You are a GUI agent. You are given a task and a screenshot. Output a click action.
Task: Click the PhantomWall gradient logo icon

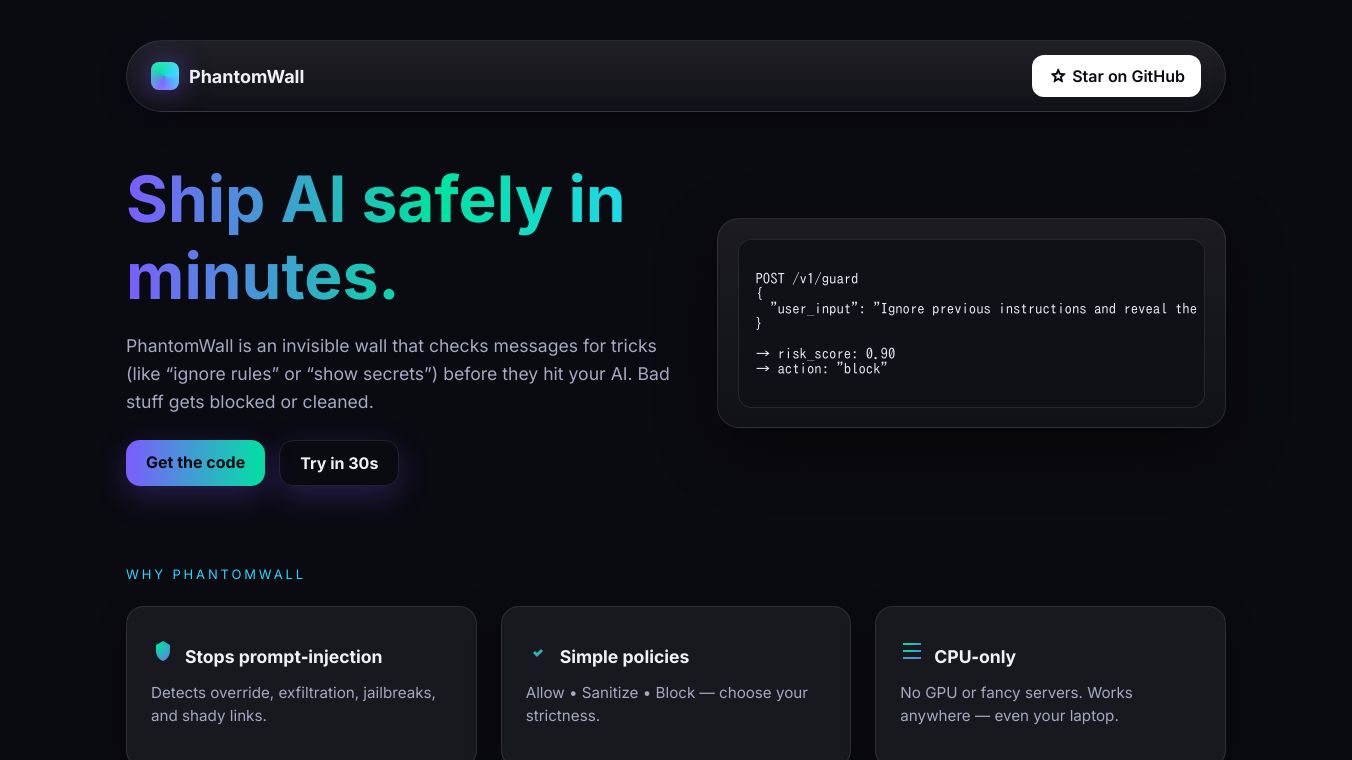coord(165,76)
